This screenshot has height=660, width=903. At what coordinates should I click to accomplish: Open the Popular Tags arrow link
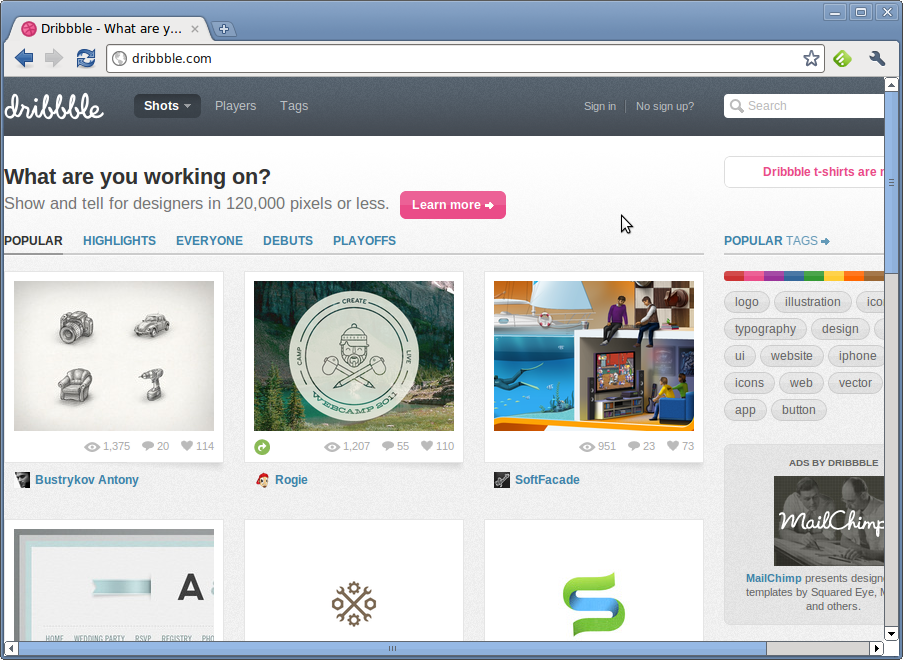point(776,241)
